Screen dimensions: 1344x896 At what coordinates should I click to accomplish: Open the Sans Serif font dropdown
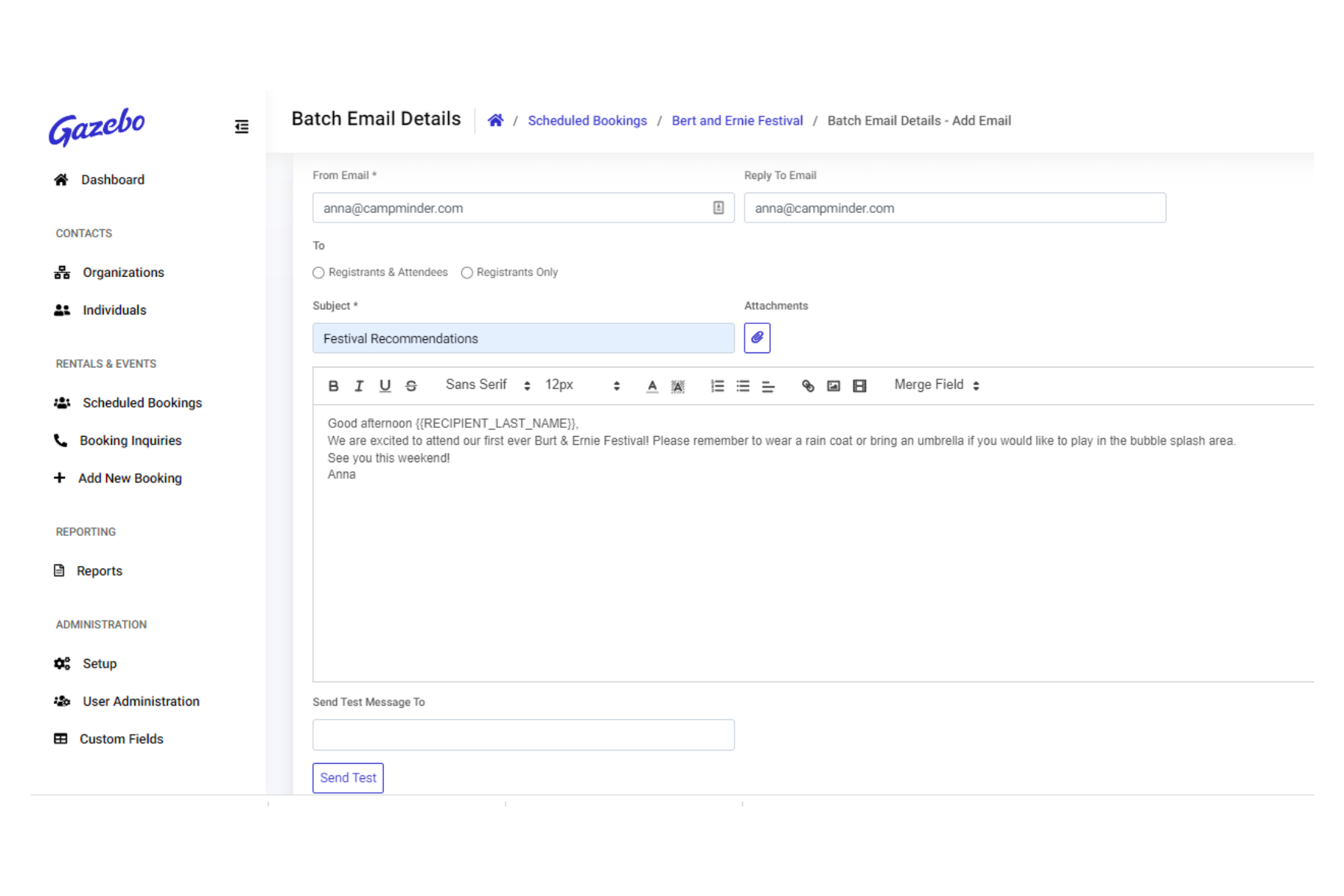[488, 385]
